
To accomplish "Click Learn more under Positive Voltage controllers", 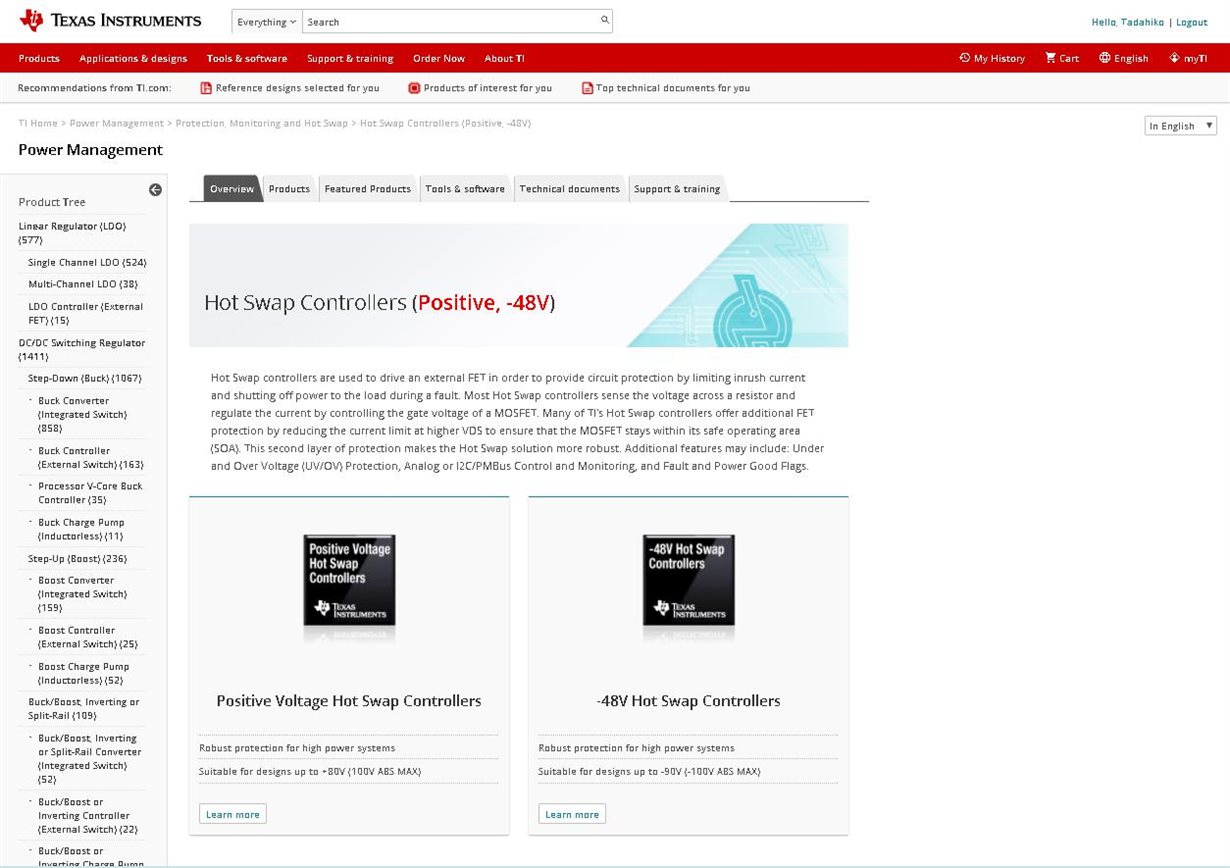I will (233, 814).
